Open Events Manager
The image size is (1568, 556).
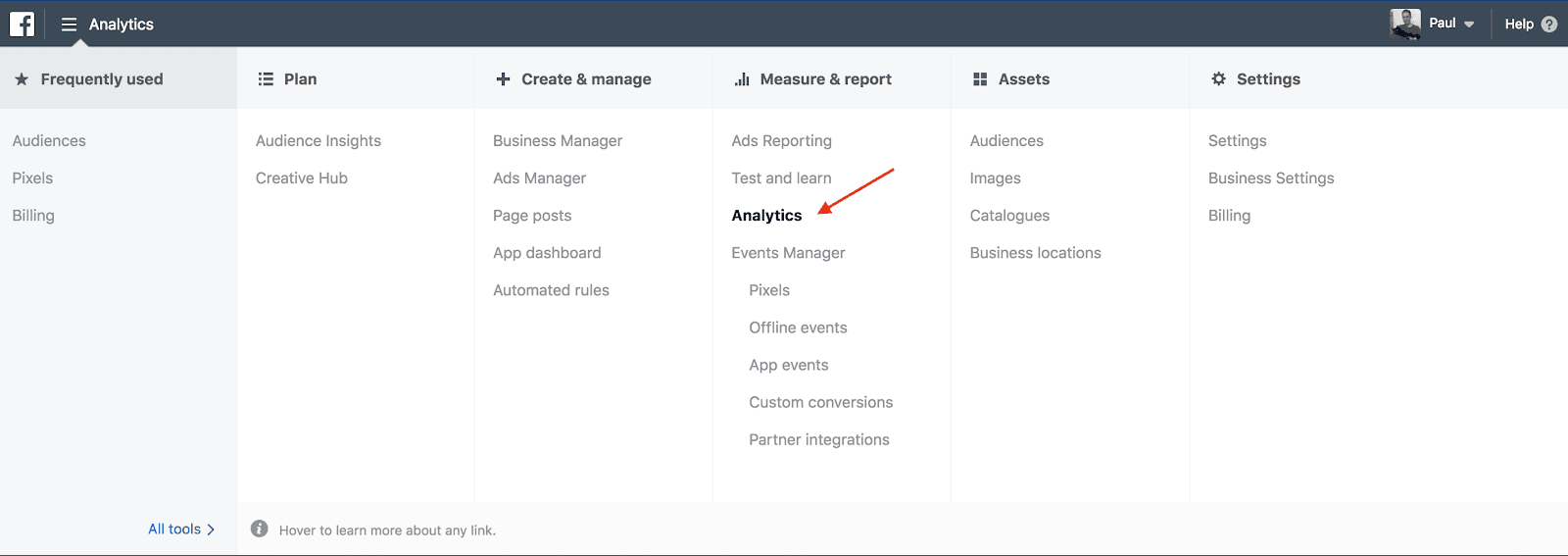click(788, 253)
